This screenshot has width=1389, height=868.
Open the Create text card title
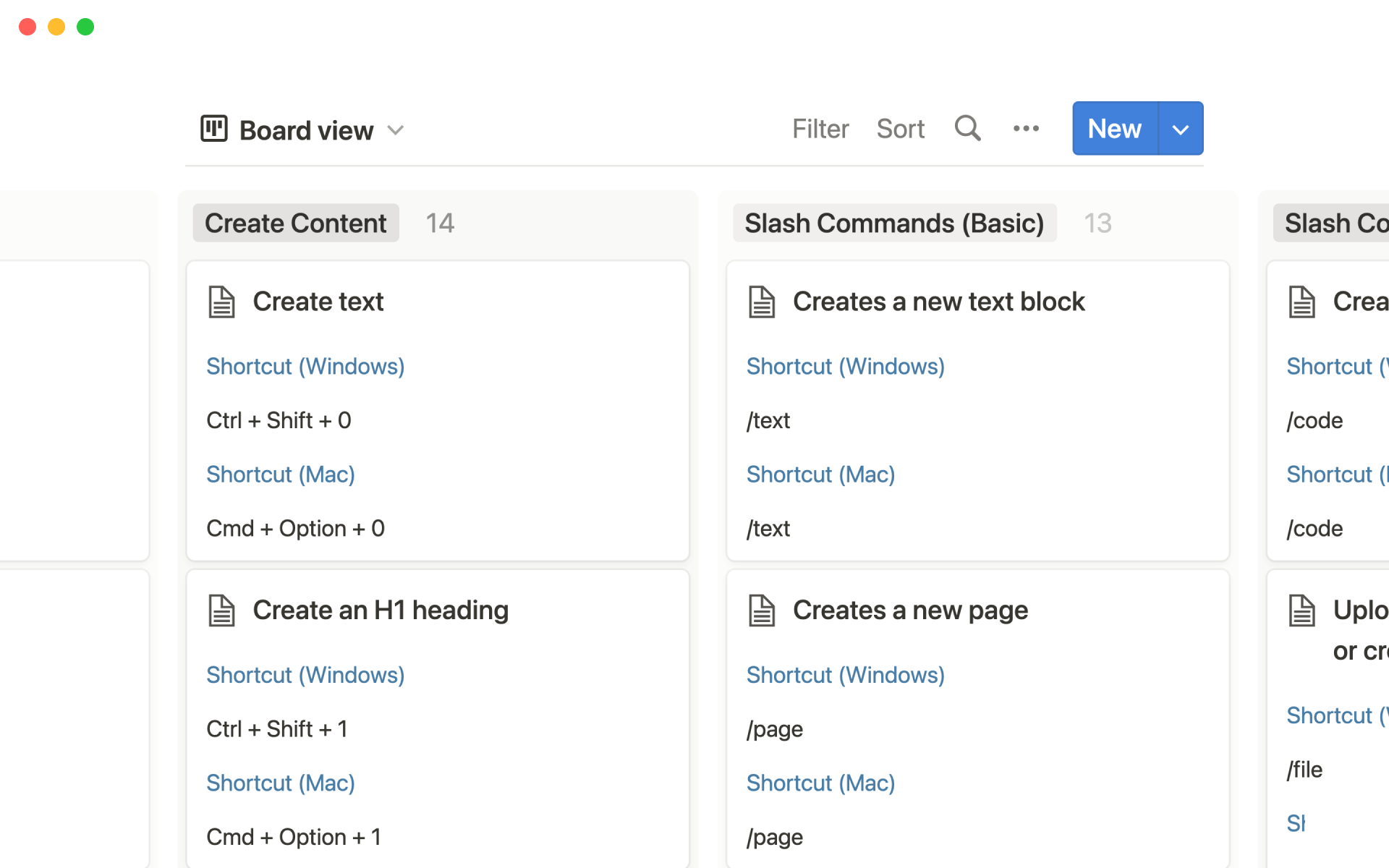[318, 302]
